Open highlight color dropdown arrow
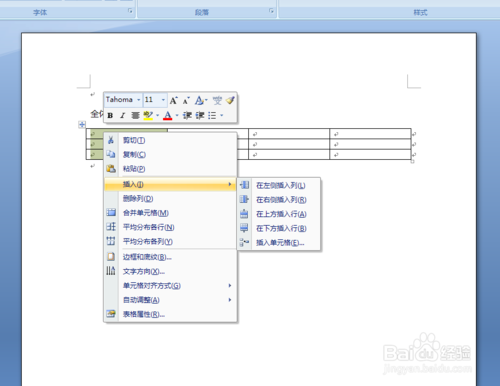This screenshot has height=386, width=500. pos(157,116)
